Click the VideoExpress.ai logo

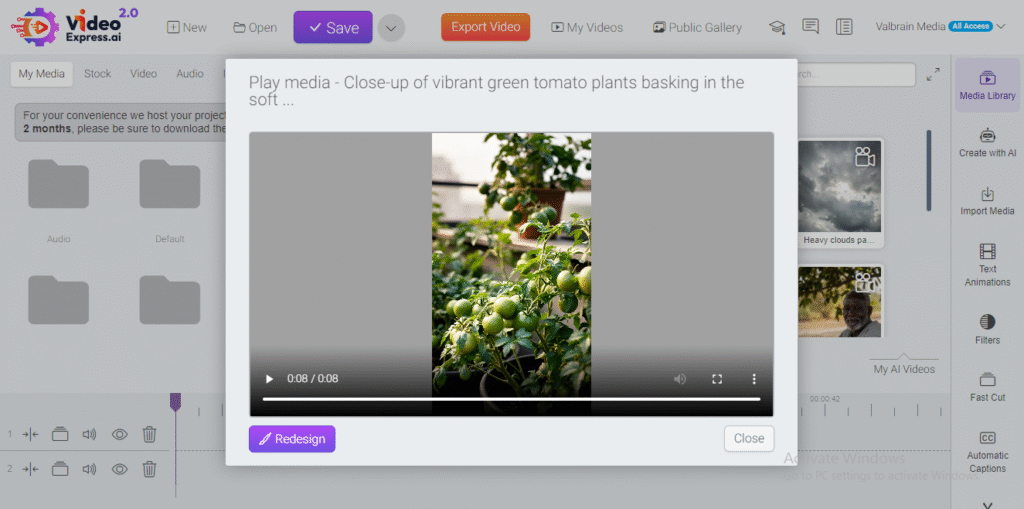74,27
